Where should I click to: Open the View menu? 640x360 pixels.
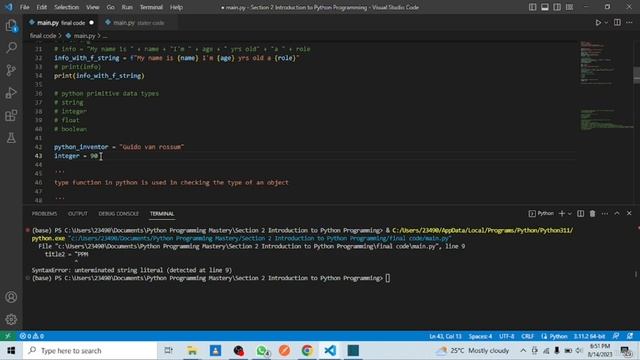(x=93, y=7)
